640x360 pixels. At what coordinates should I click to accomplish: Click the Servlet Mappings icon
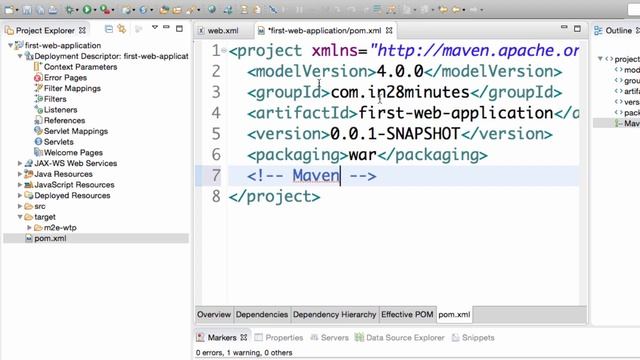coord(38,131)
